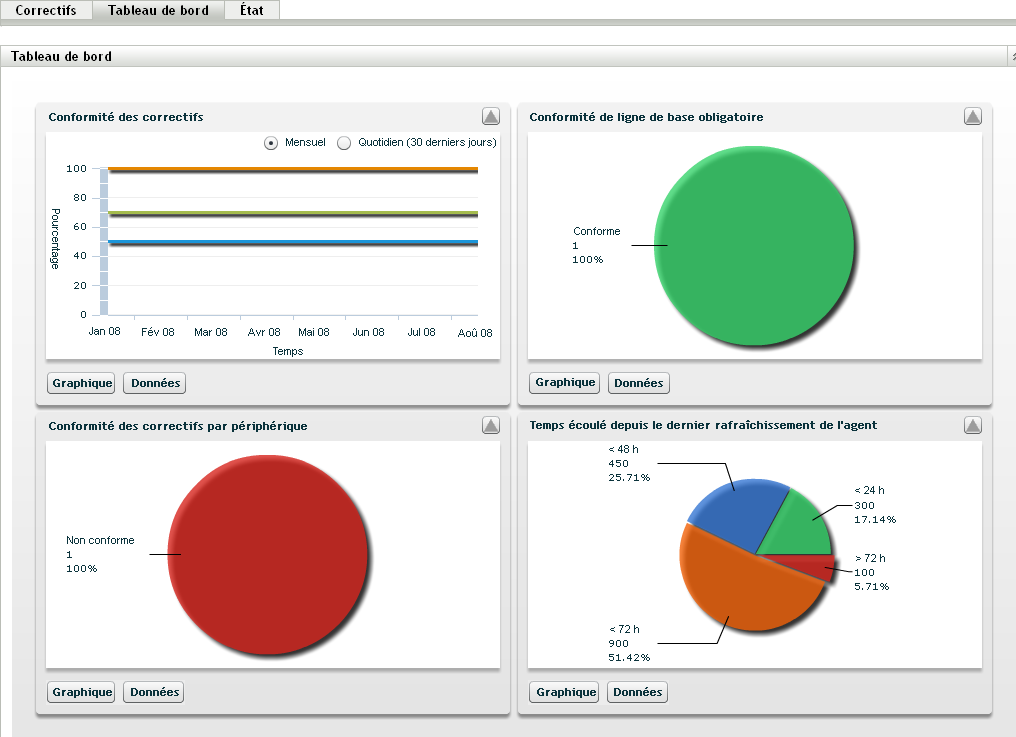
Task: Collapse the Conformité des correctifs panel
Action: (x=491, y=117)
